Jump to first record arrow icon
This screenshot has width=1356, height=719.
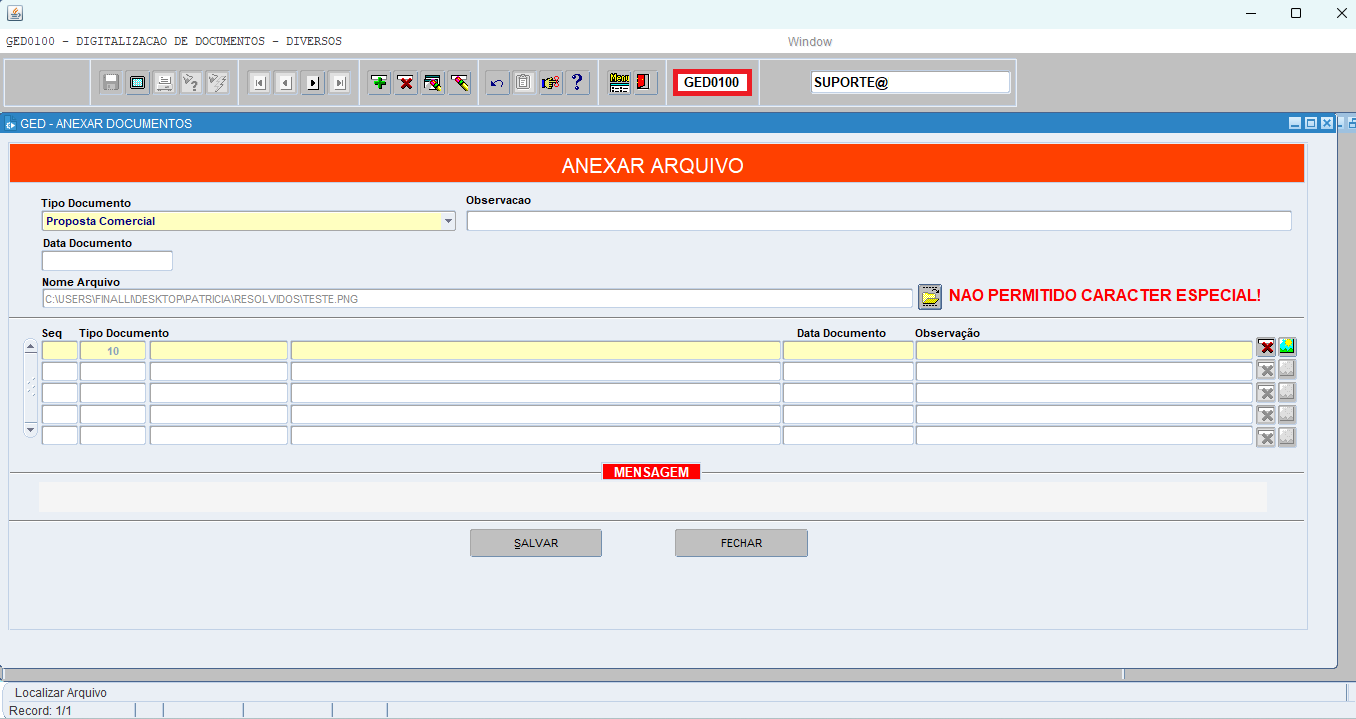point(259,82)
